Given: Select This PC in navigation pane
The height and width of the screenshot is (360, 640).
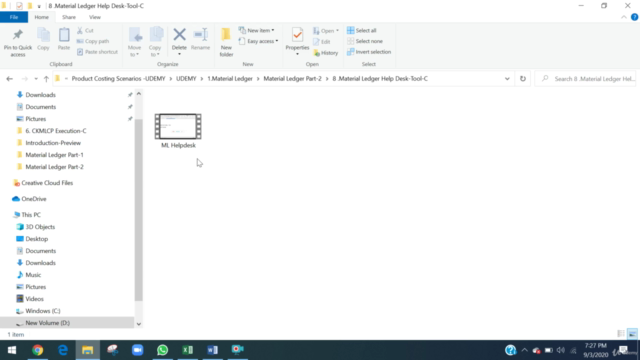Looking at the screenshot, I should pos(31,215).
